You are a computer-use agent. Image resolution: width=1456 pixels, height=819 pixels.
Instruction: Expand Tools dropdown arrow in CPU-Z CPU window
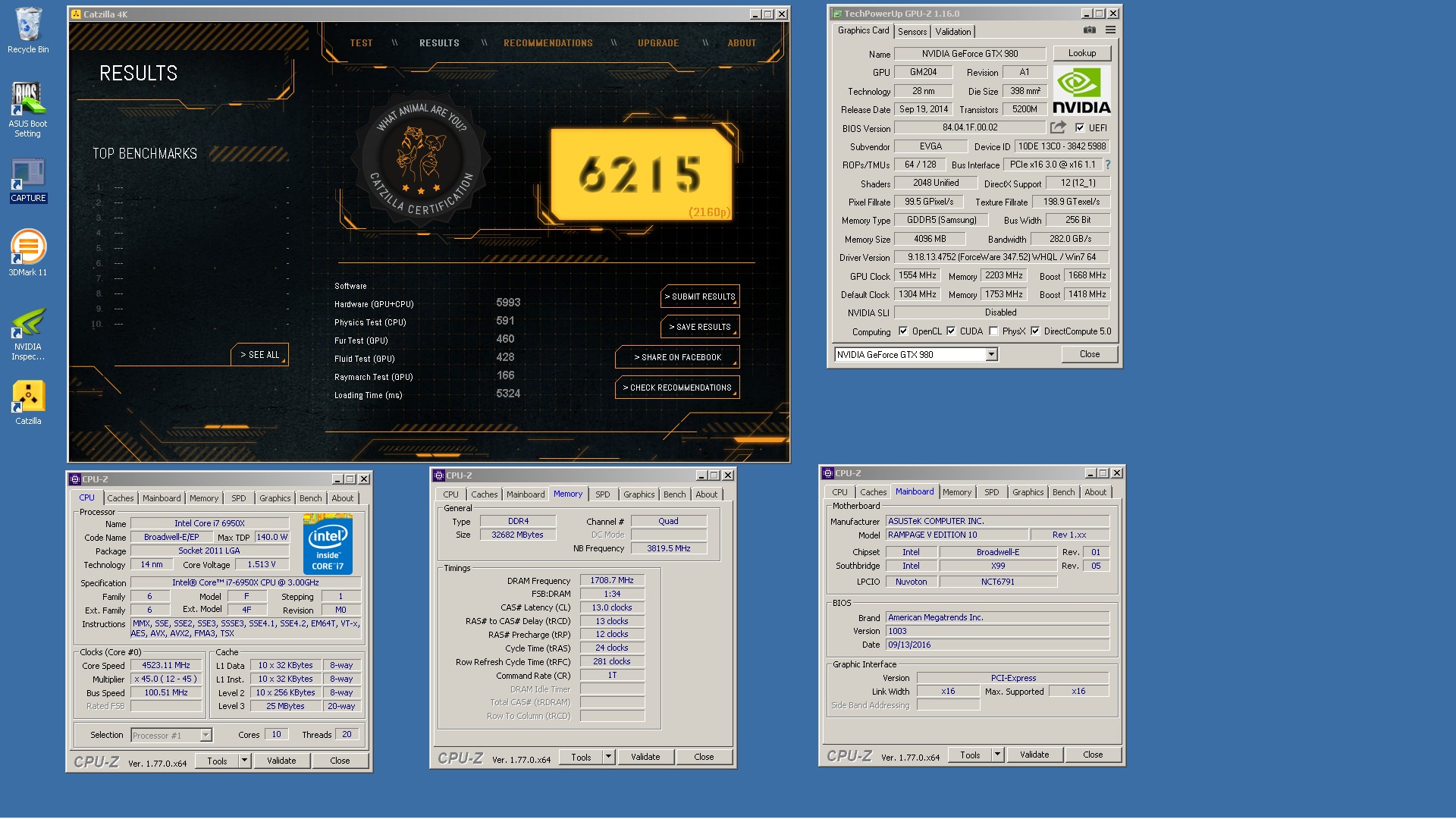click(x=244, y=761)
